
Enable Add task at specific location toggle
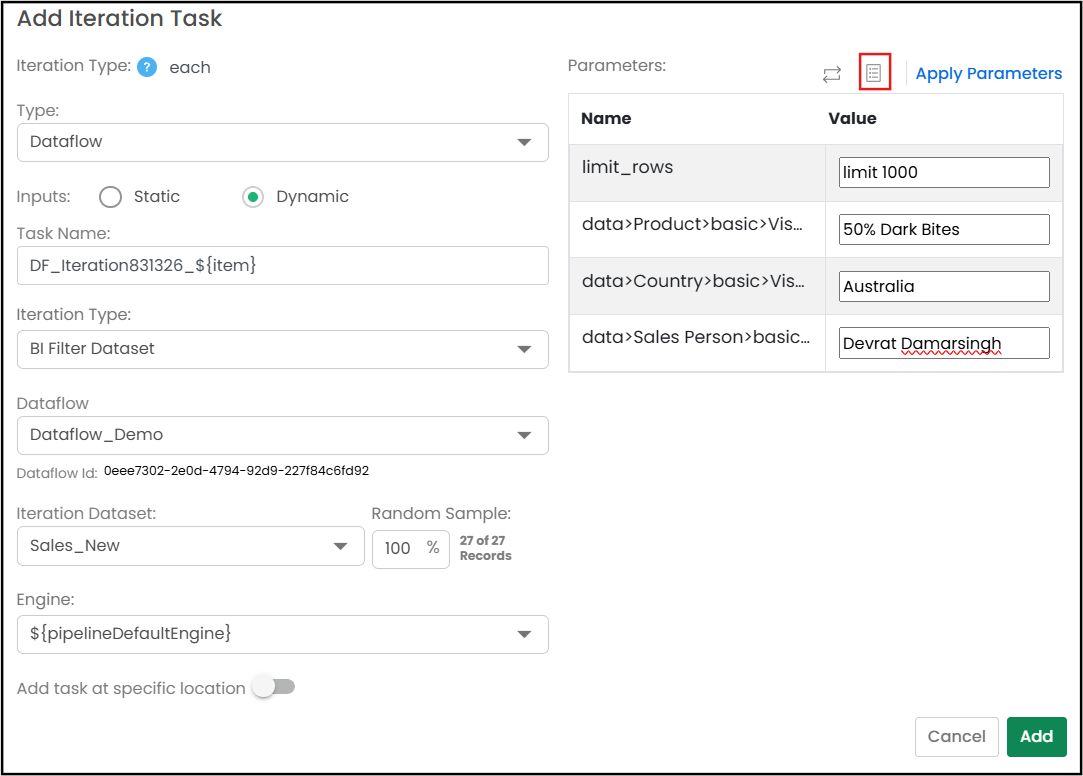[274, 687]
